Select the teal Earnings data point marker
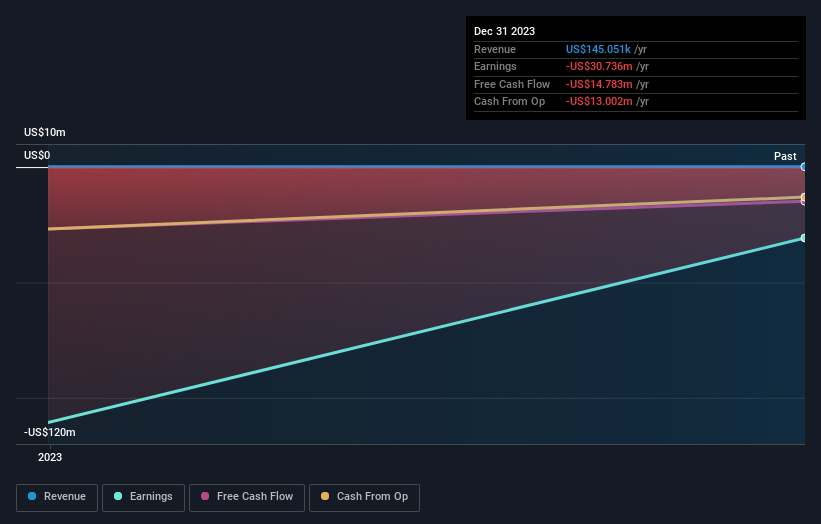The image size is (821, 524). (804, 238)
